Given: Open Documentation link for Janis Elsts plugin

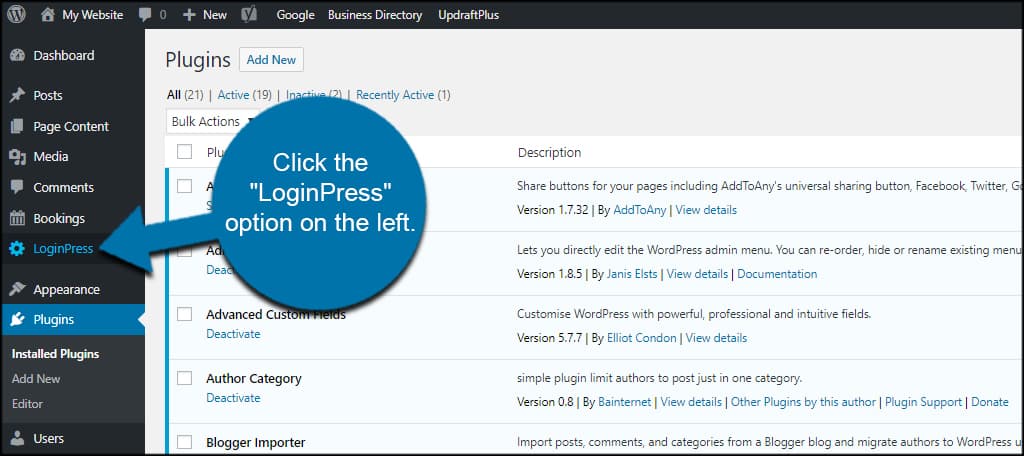Looking at the screenshot, I should click(x=777, y=274).
